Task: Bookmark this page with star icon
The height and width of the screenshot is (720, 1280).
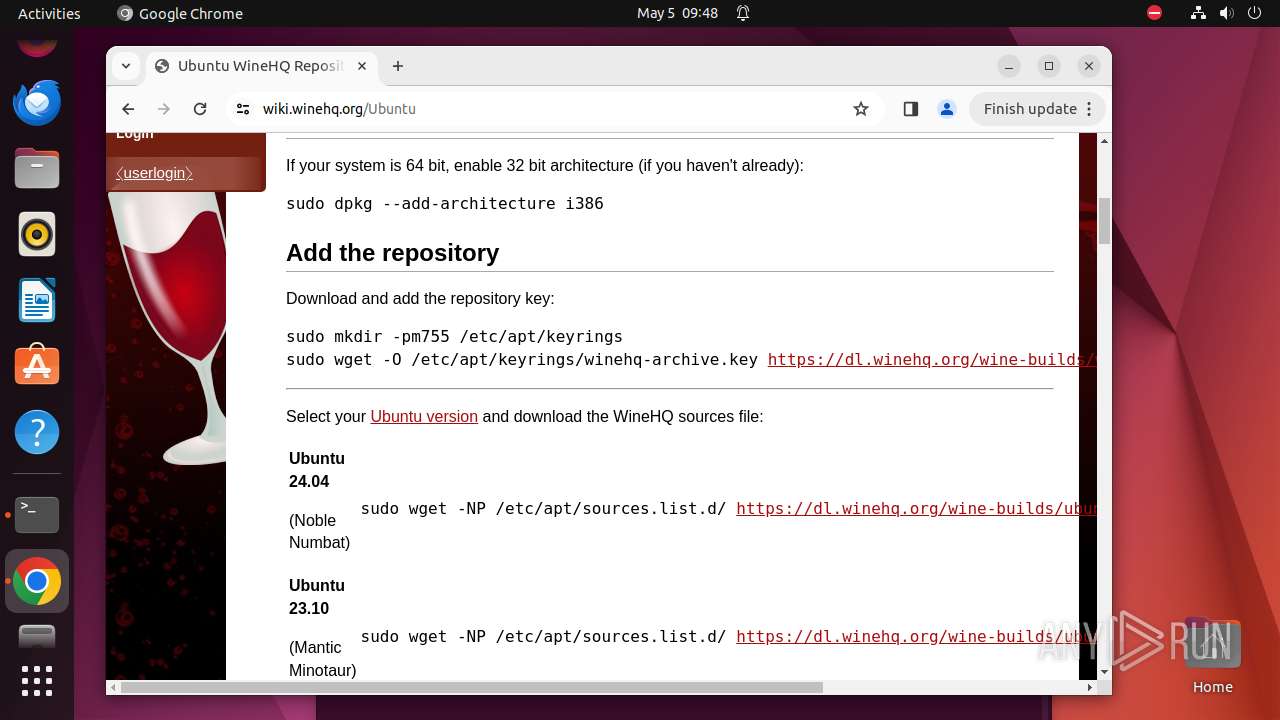Action: point(861,109)
